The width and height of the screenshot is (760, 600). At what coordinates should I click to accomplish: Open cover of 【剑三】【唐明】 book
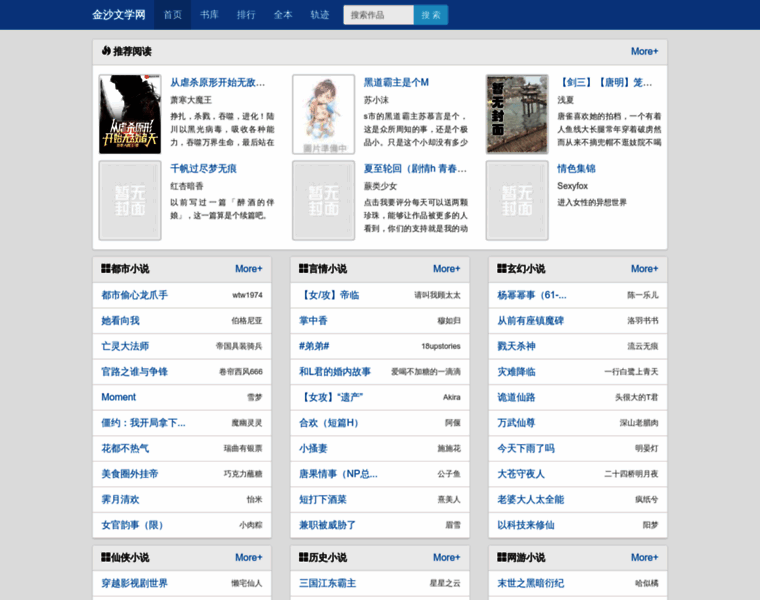pyautogui.click(x=517, y=114)
